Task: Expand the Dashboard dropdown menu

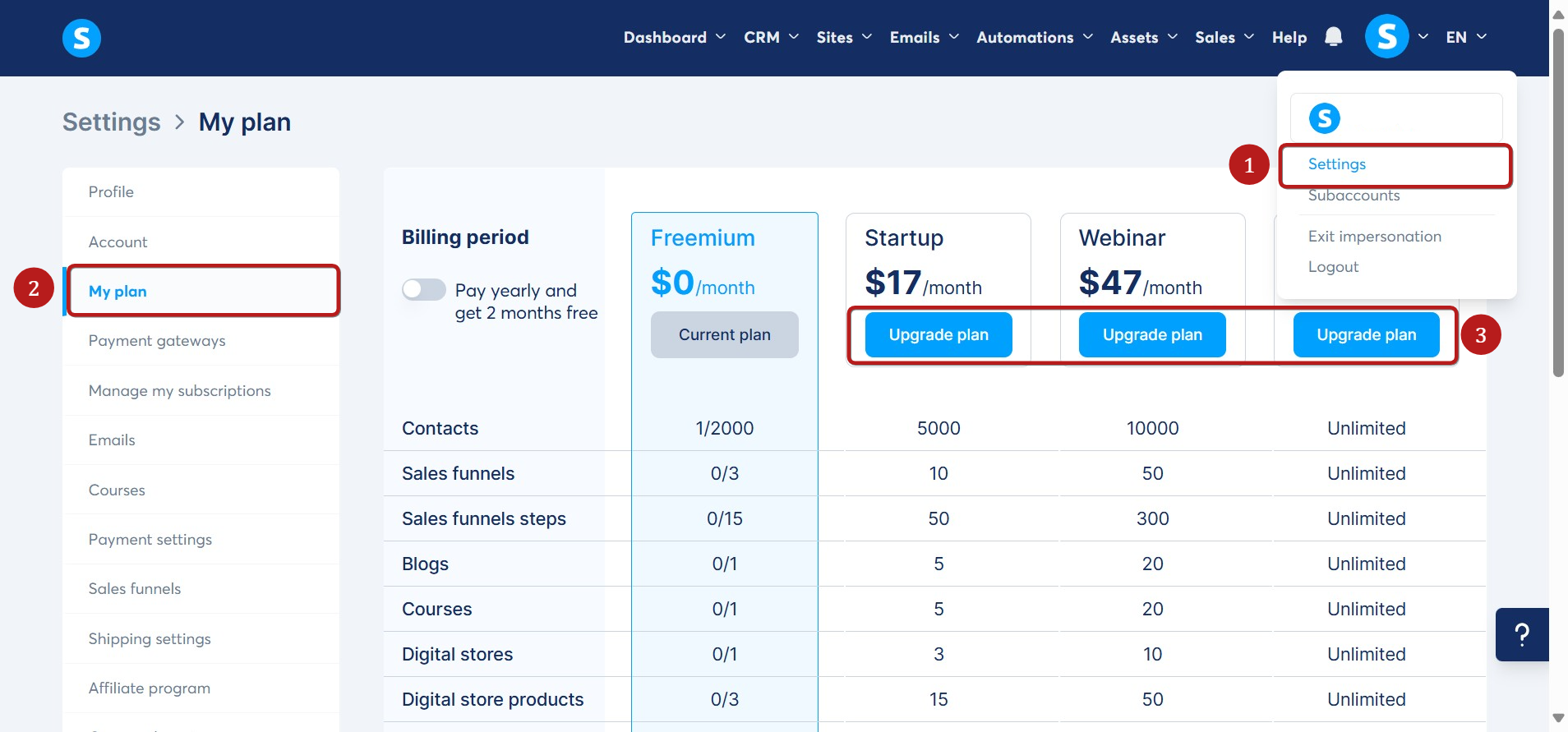Action: coord(674,37)
